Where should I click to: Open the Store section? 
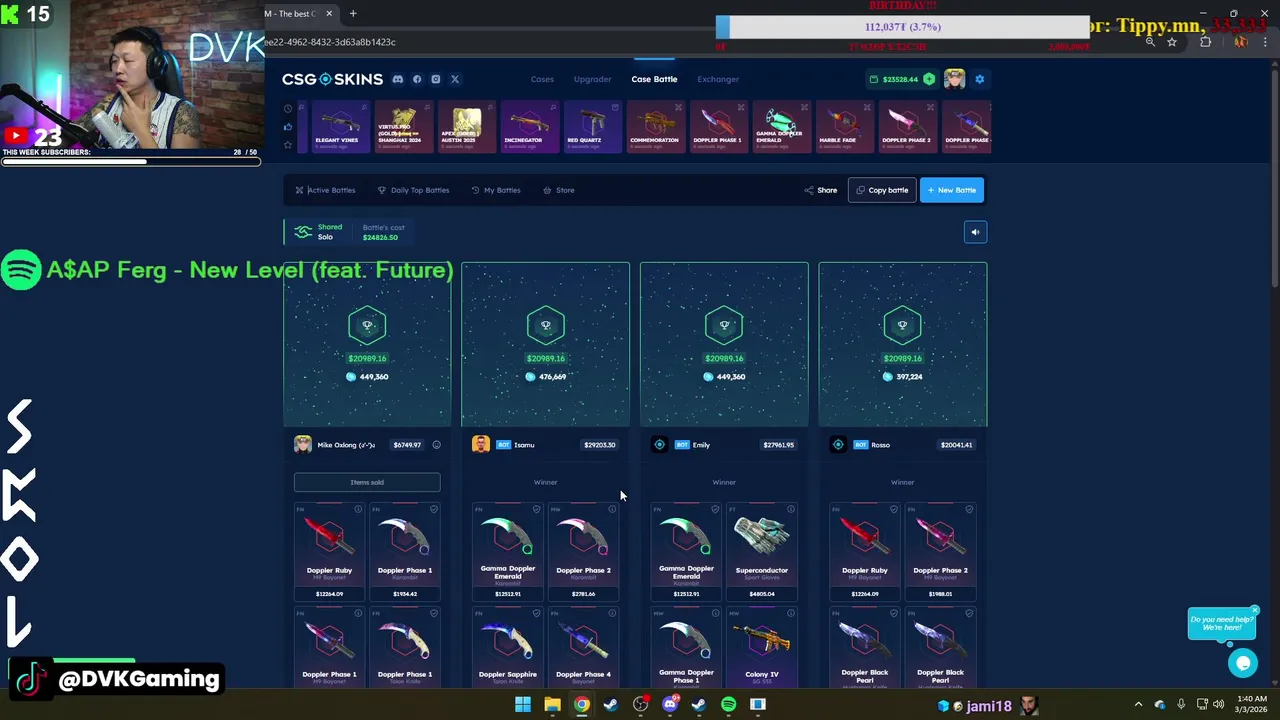[559, 190]
